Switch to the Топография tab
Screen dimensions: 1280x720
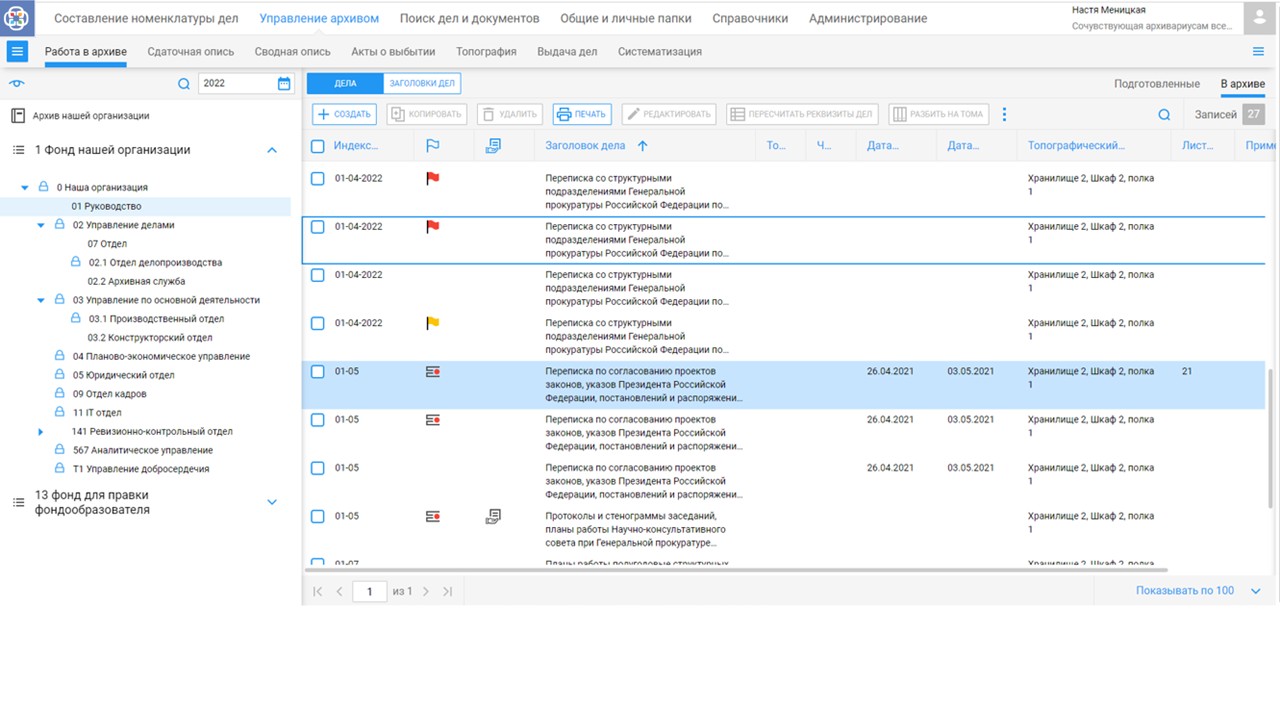pos(486,52)
